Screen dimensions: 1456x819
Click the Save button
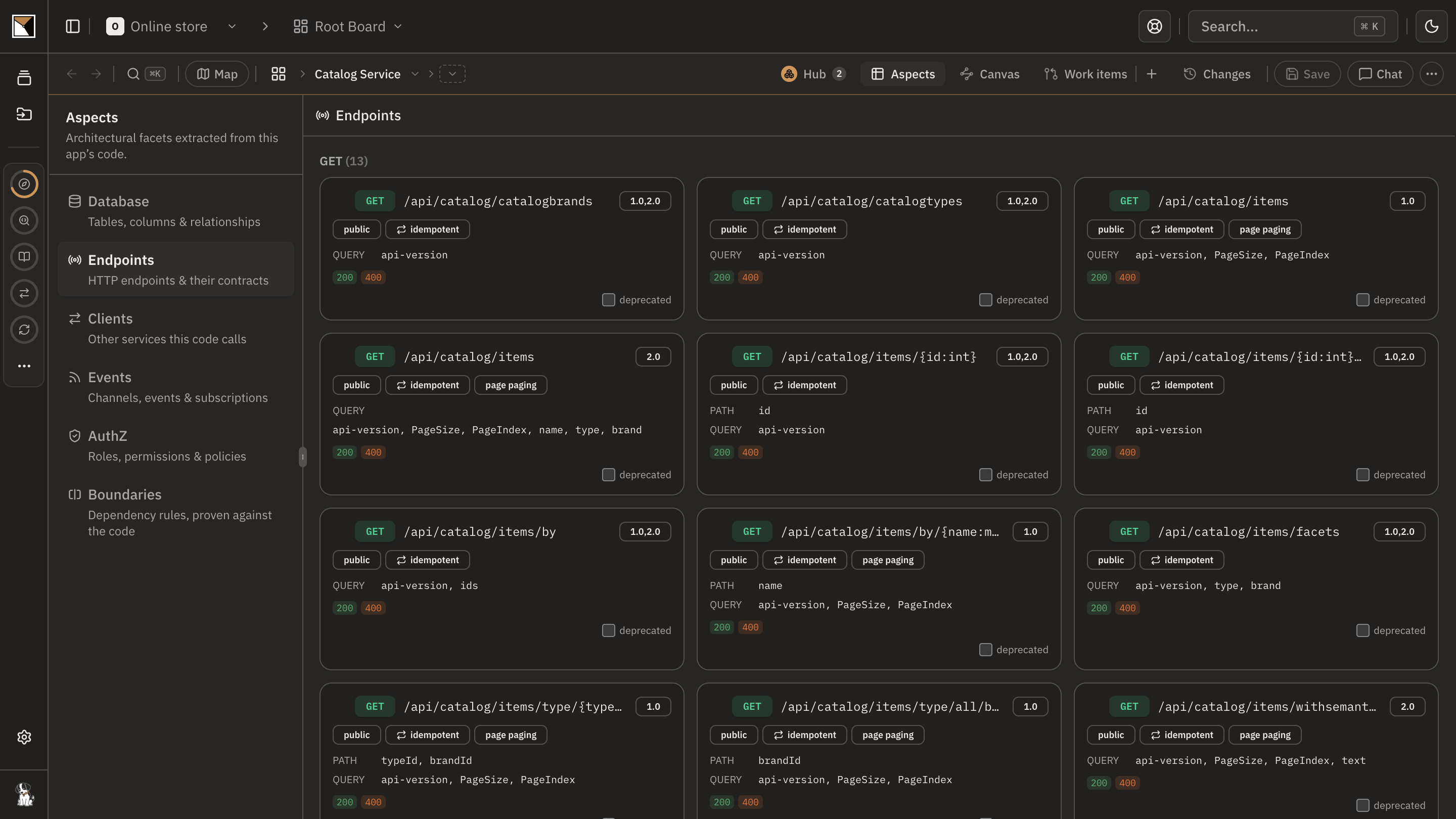click(x=1307, y=74)
